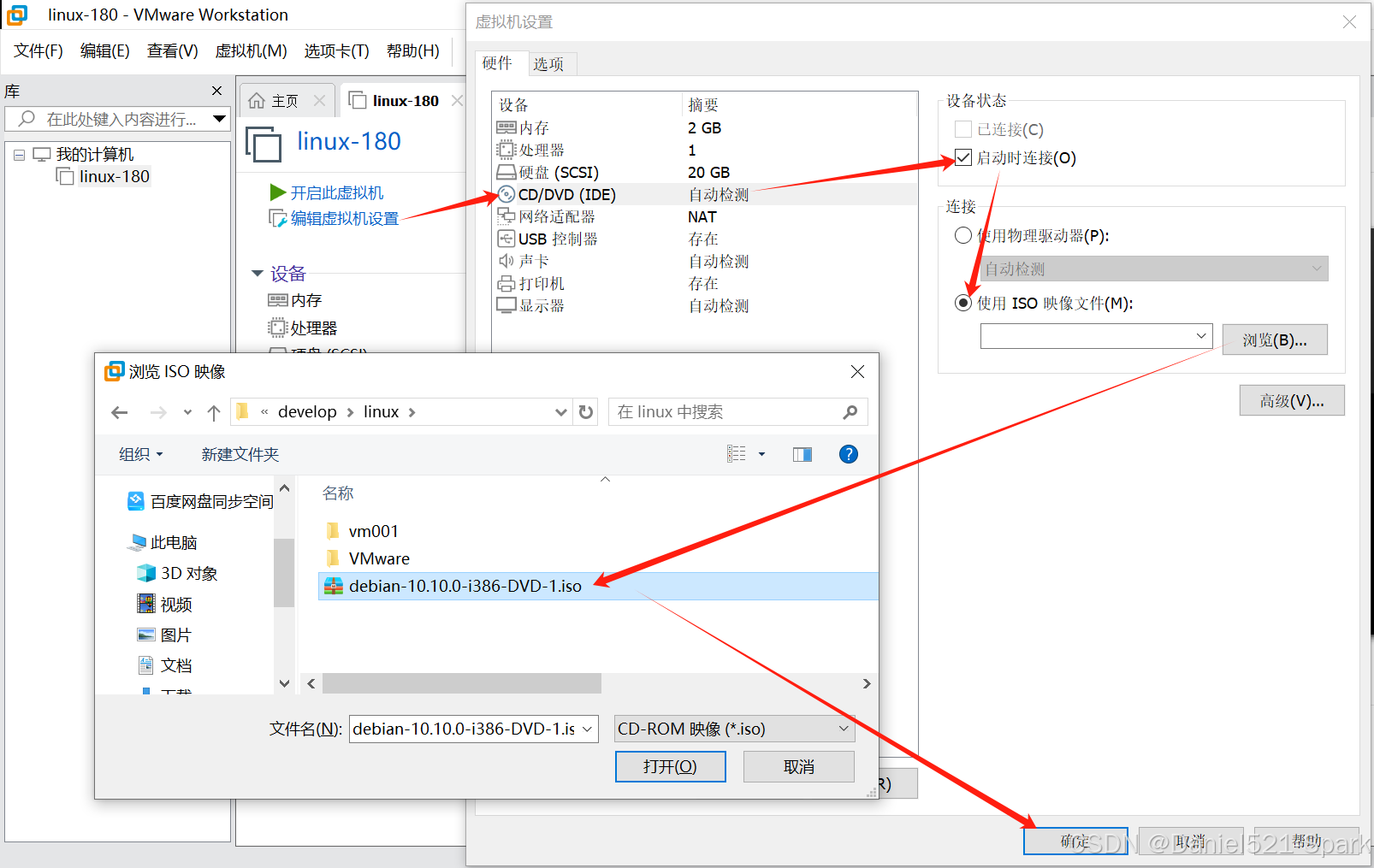Open the 文件(F) menu
The height and width of the screenshot is (868, 1374).
coord(38,51)
